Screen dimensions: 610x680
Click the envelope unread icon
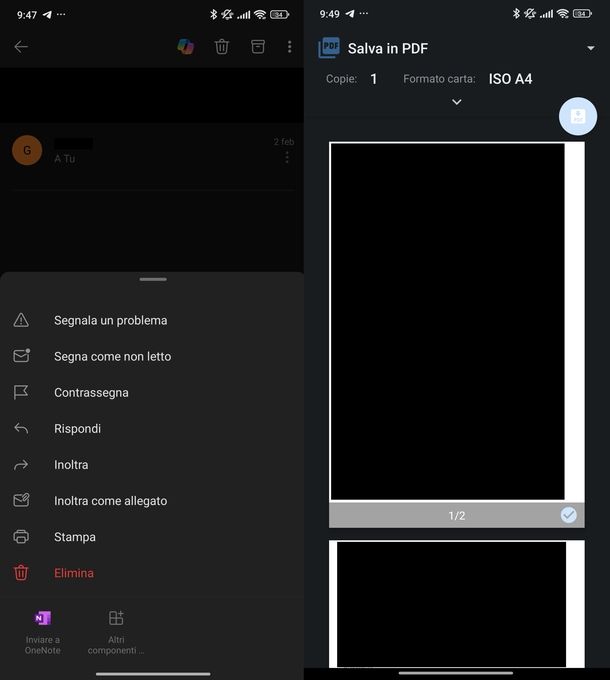pyautogui.click(x=21, y=356)
